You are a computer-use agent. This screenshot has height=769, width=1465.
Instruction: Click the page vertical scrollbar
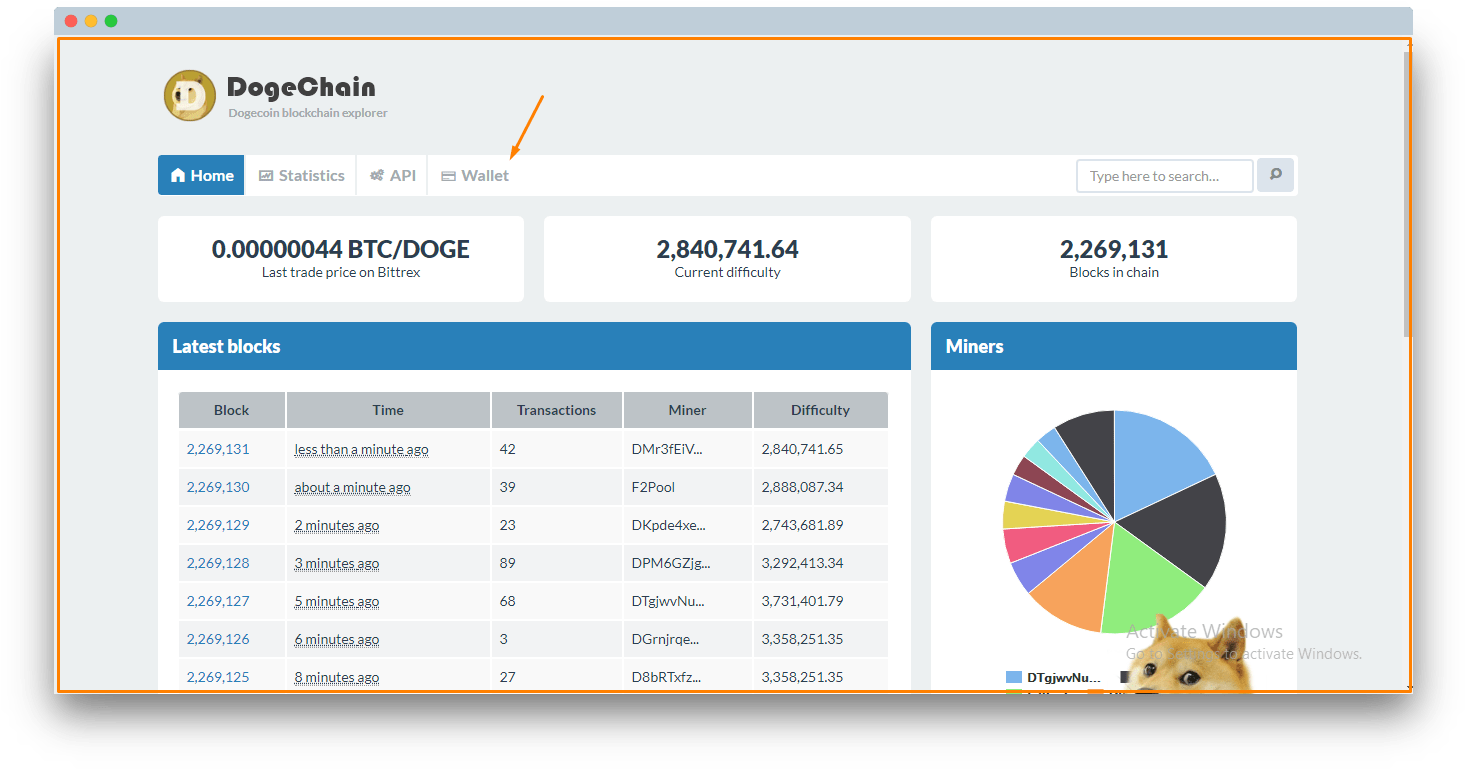(1407, 200)
